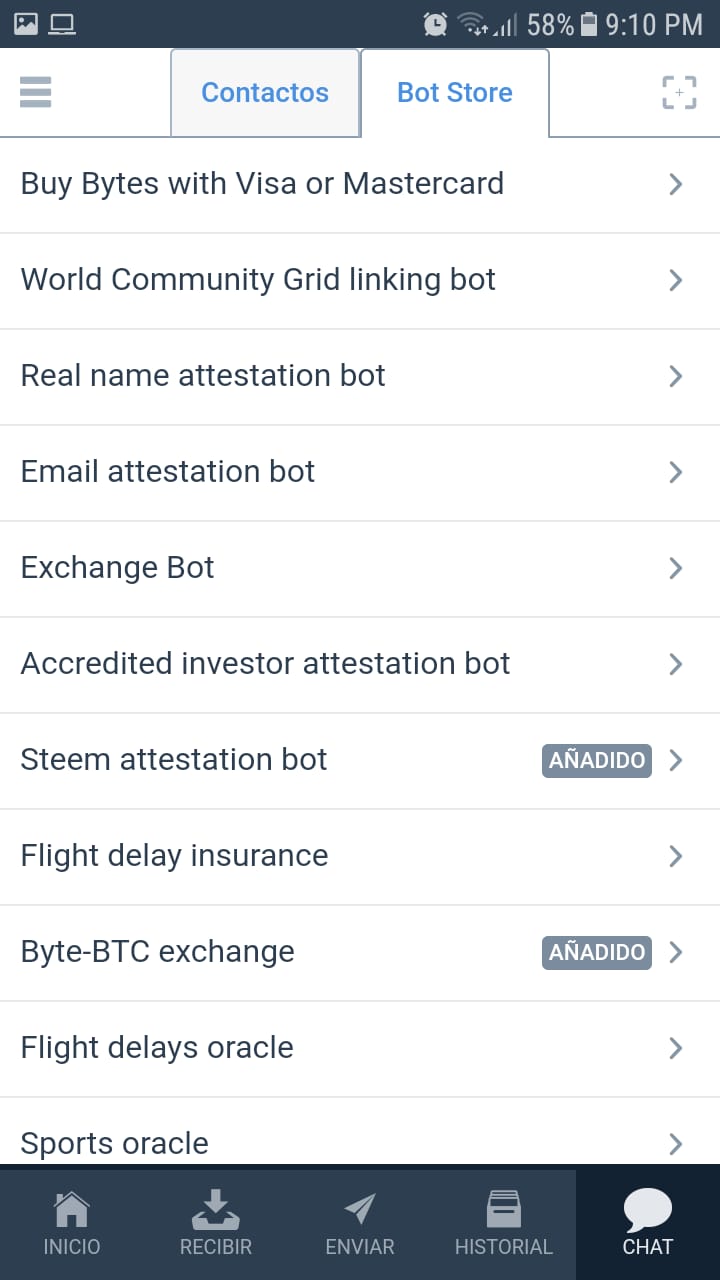
Task: Open Exchange Bot chevron arrow
Action: click(x=676, y=568)
